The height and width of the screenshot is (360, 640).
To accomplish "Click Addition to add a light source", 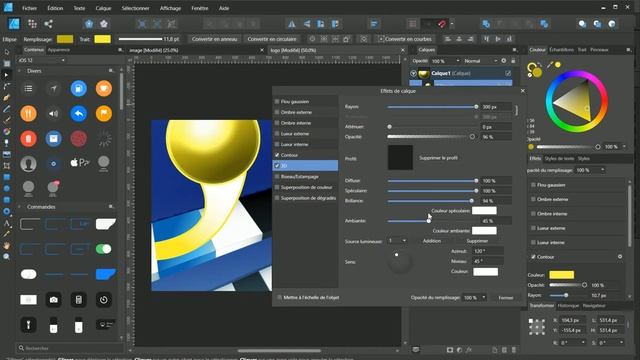I will 431,241.
